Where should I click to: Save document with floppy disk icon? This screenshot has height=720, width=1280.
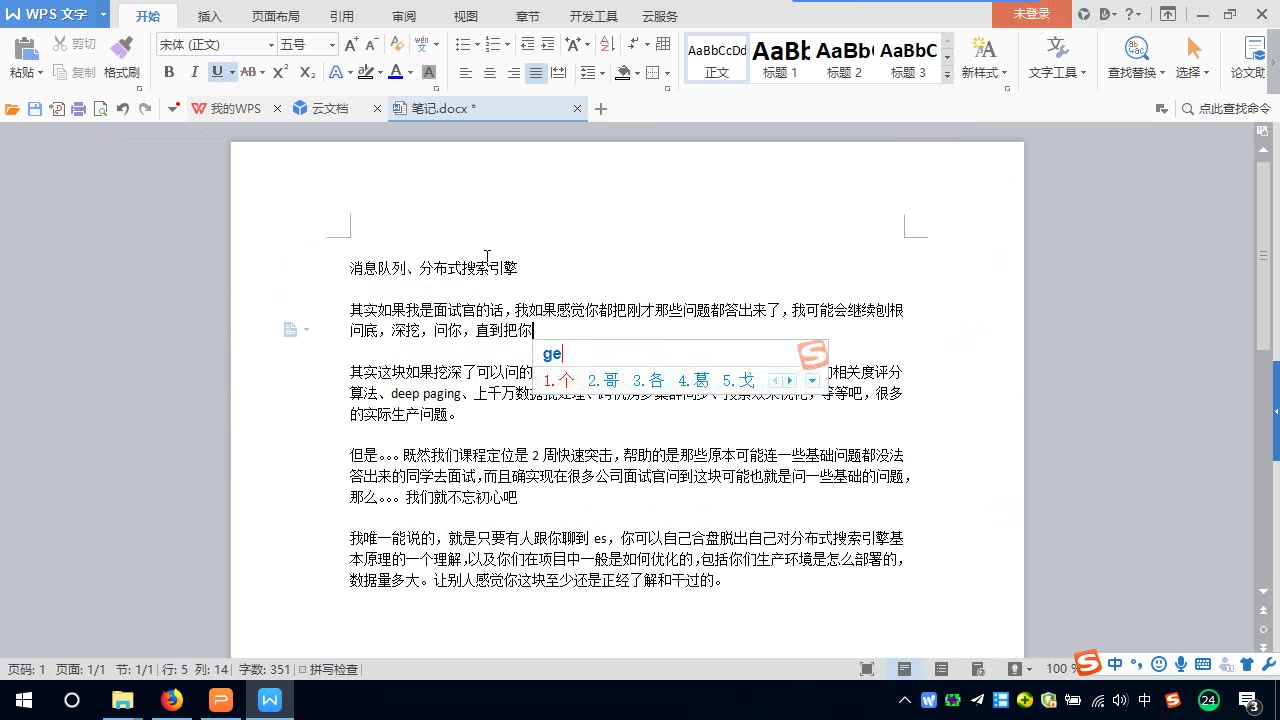35,109
